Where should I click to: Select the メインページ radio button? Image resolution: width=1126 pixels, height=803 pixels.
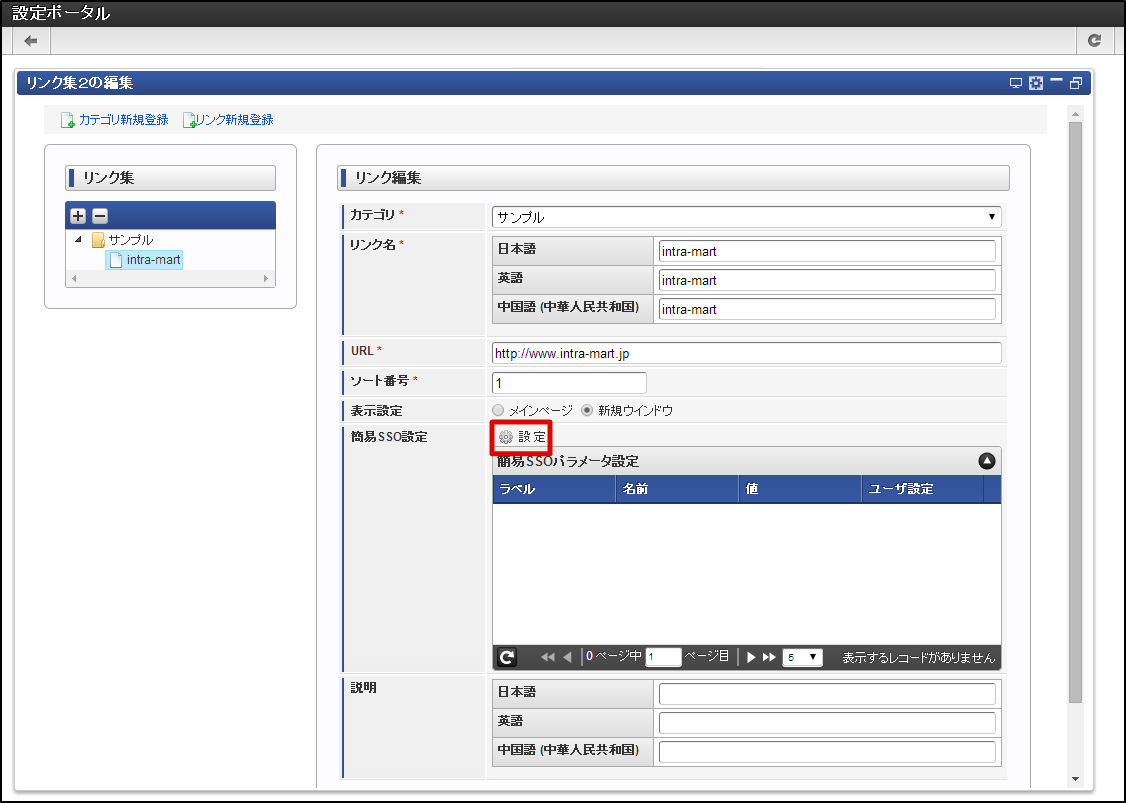coord(498,410)
